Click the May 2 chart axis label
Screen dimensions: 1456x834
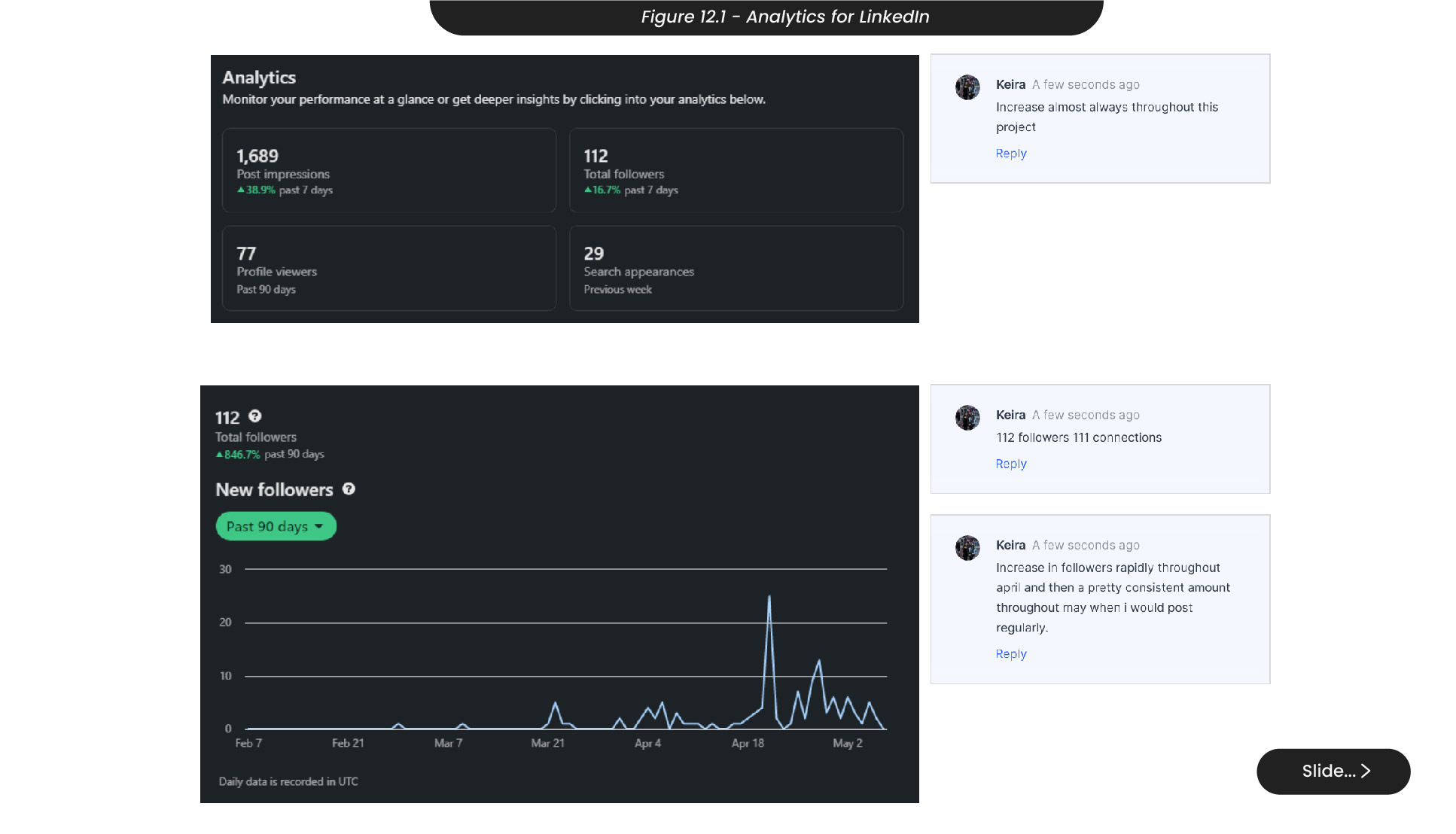(848, 744)
